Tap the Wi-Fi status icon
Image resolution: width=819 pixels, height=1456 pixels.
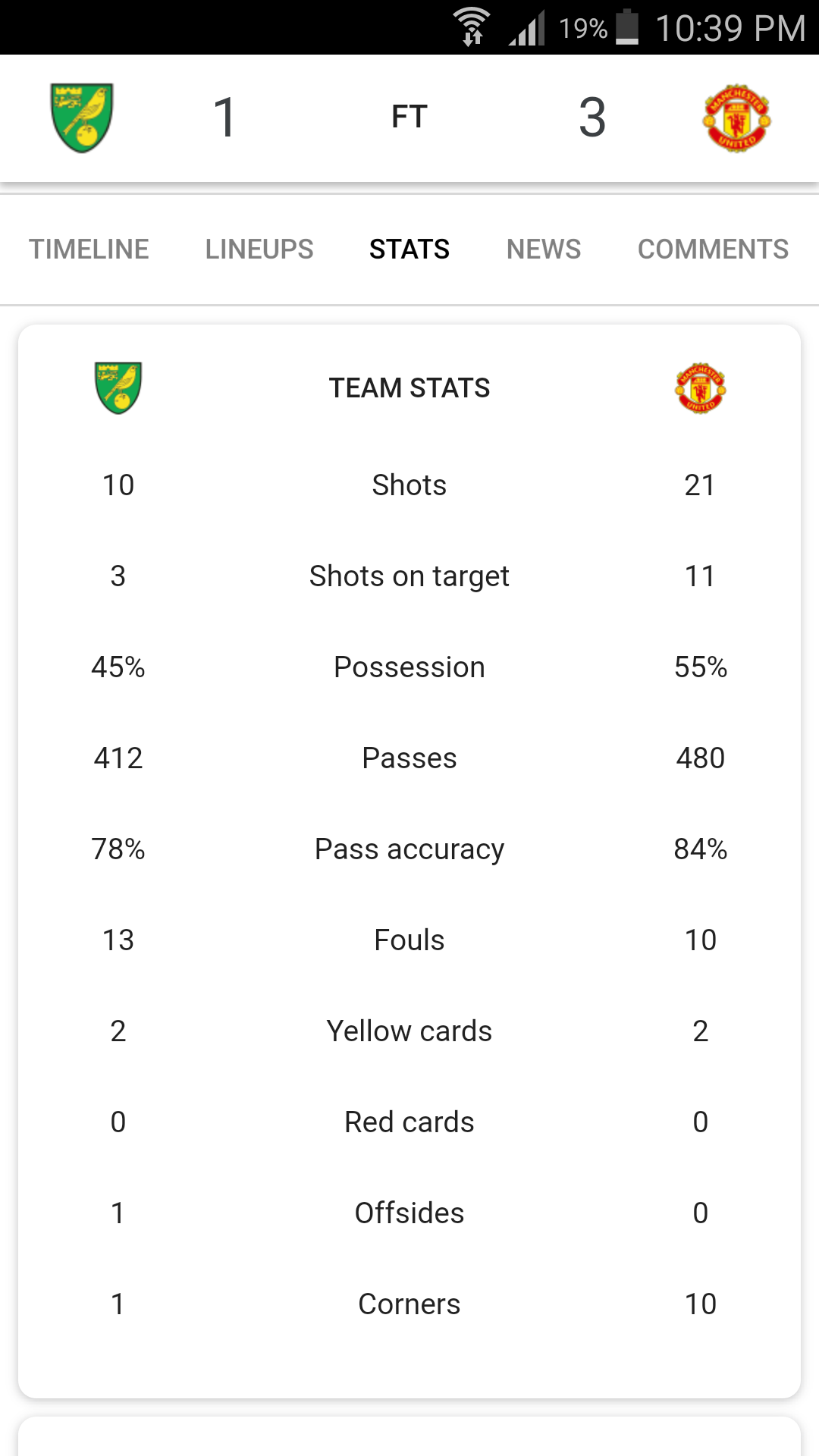pos(472,27)
